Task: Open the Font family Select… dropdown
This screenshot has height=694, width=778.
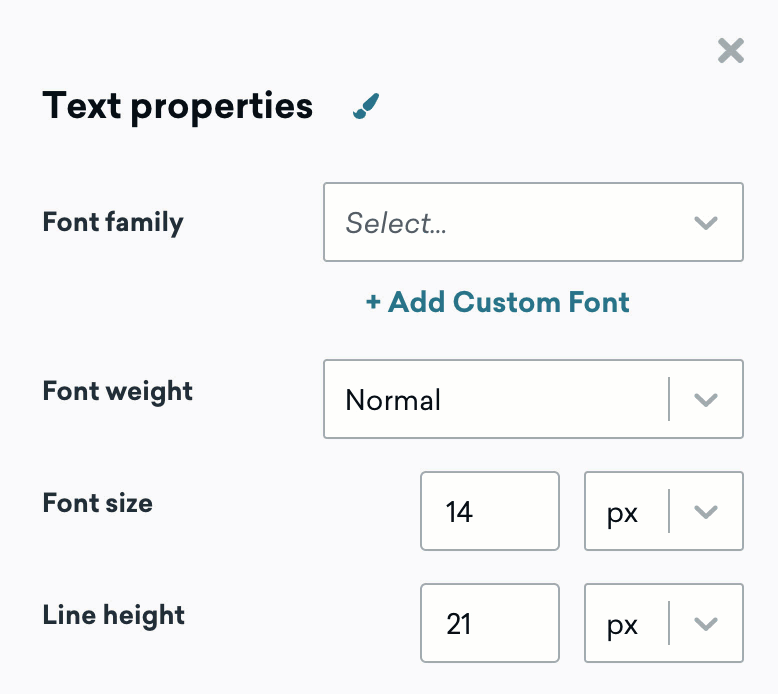Action: (533, 222)
